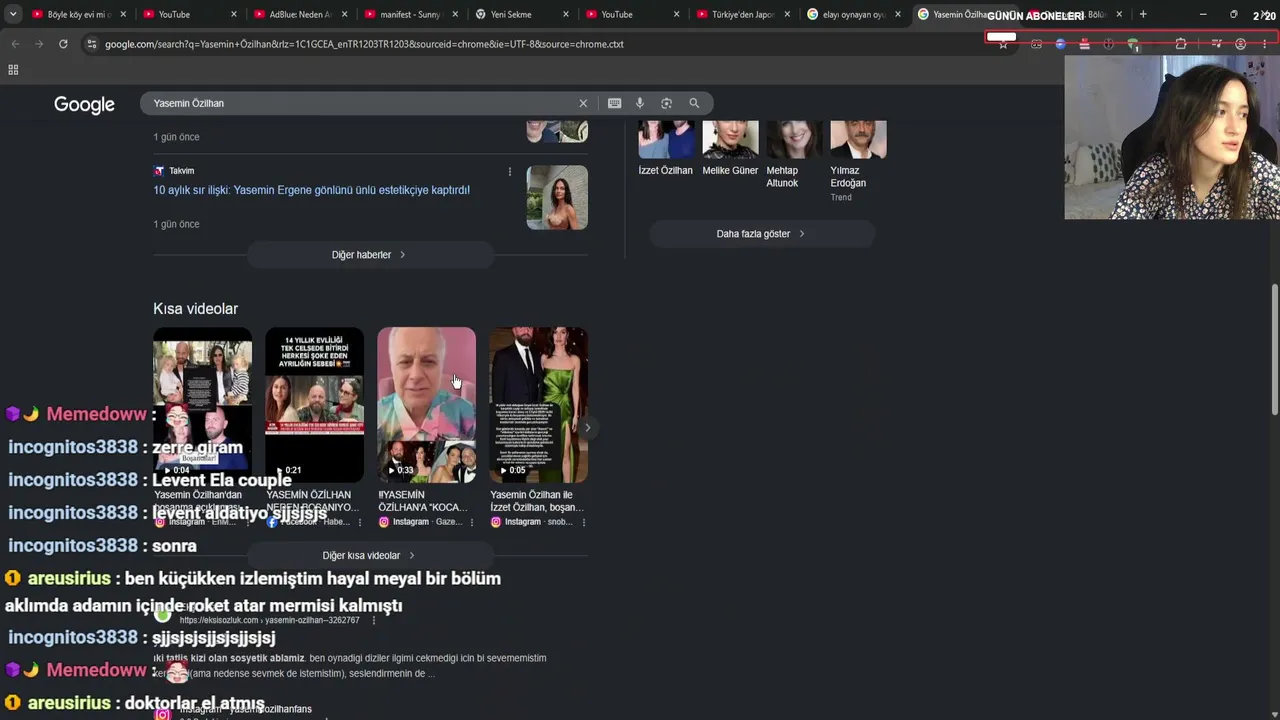Image resolution: width=1280 pixels, height=720 pixels.
Task: Play the 0:04 short video thumbnail
Action: [202, 405]
